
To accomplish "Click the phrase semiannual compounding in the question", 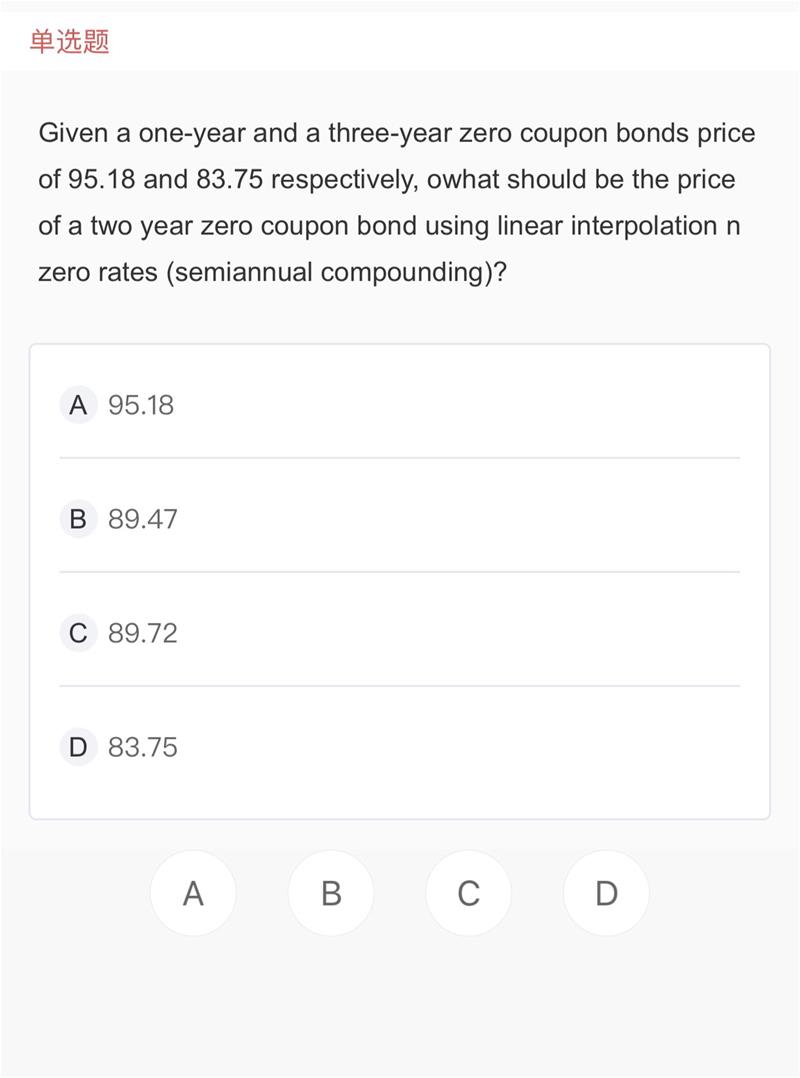I will 330,272.
